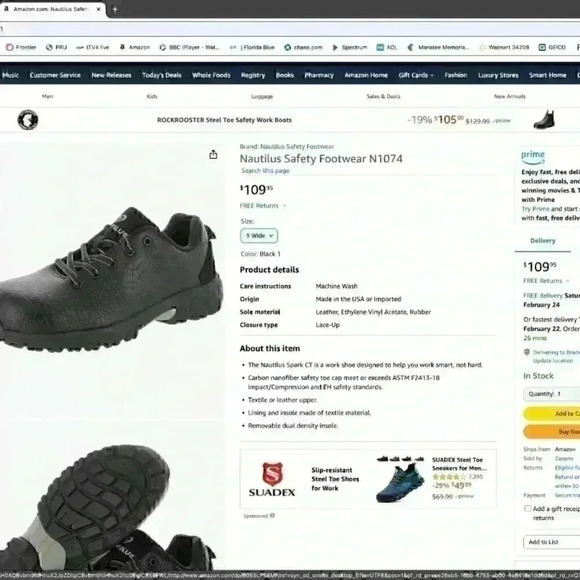Click the Zappos seller link
The height and width of the screenshot is (580, 580).
tap(564, 458)
